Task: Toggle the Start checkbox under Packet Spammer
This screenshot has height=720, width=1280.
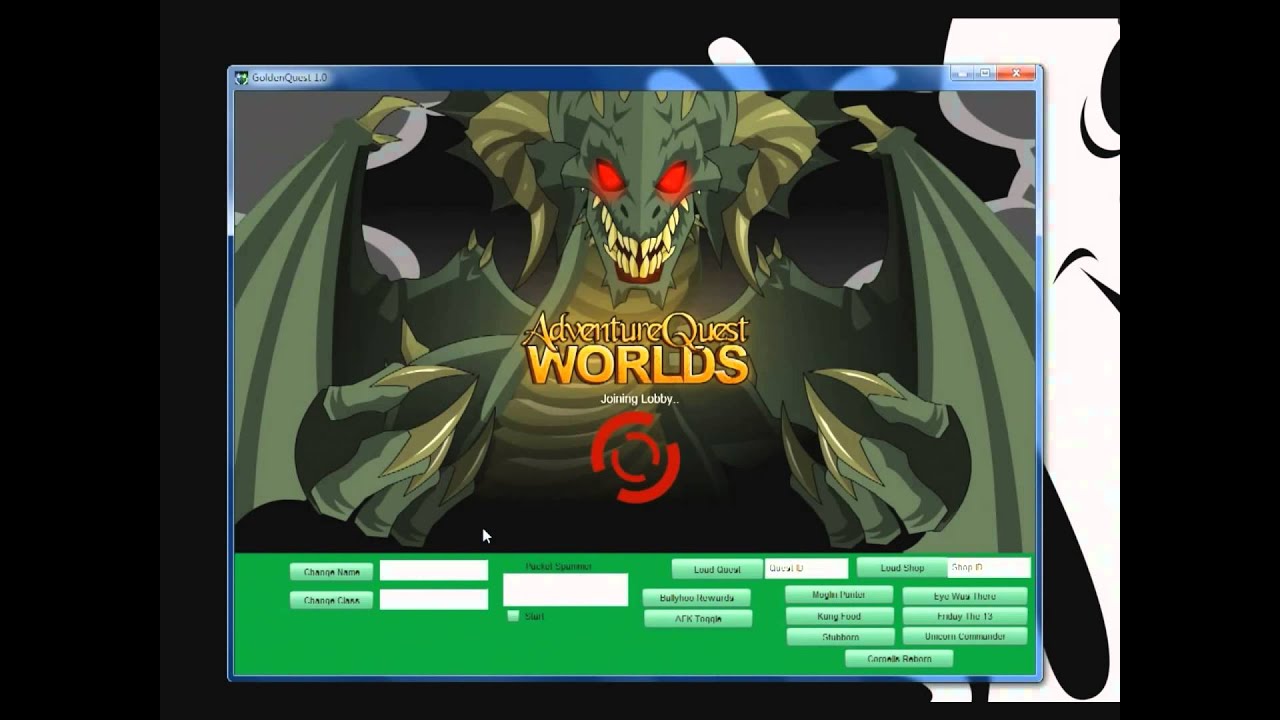Action: pos(513,616)
